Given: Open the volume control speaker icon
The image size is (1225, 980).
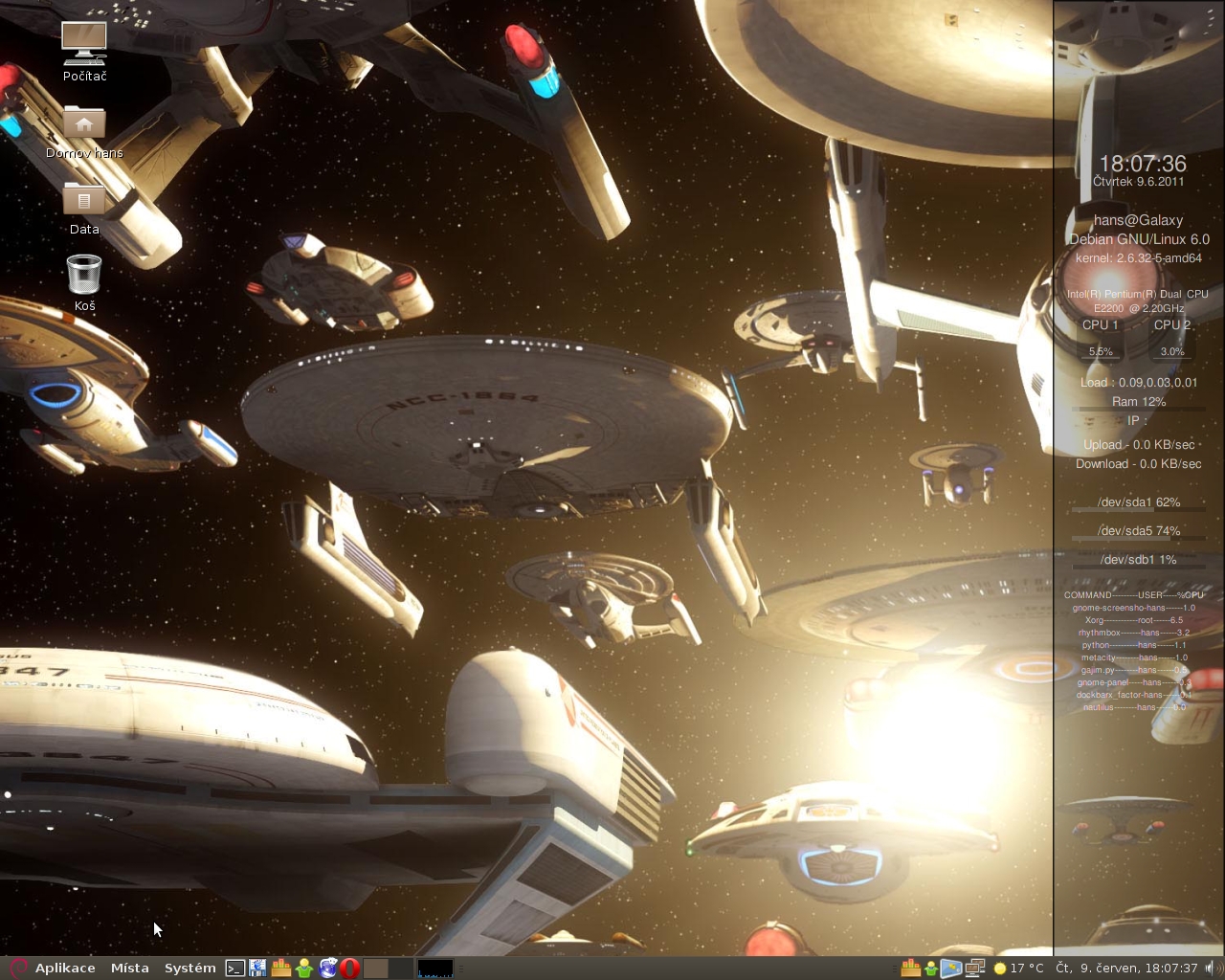Looking at the screenshot, I should [1213, 969].
